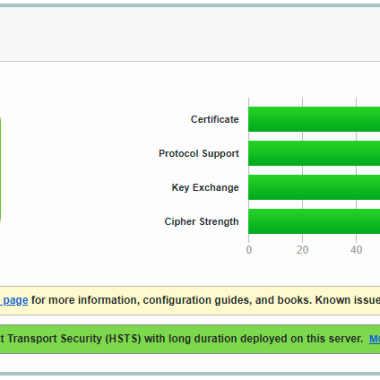Click the 40 axis tick label
This screenshot has height=380, width=380.
pos(356,250)
